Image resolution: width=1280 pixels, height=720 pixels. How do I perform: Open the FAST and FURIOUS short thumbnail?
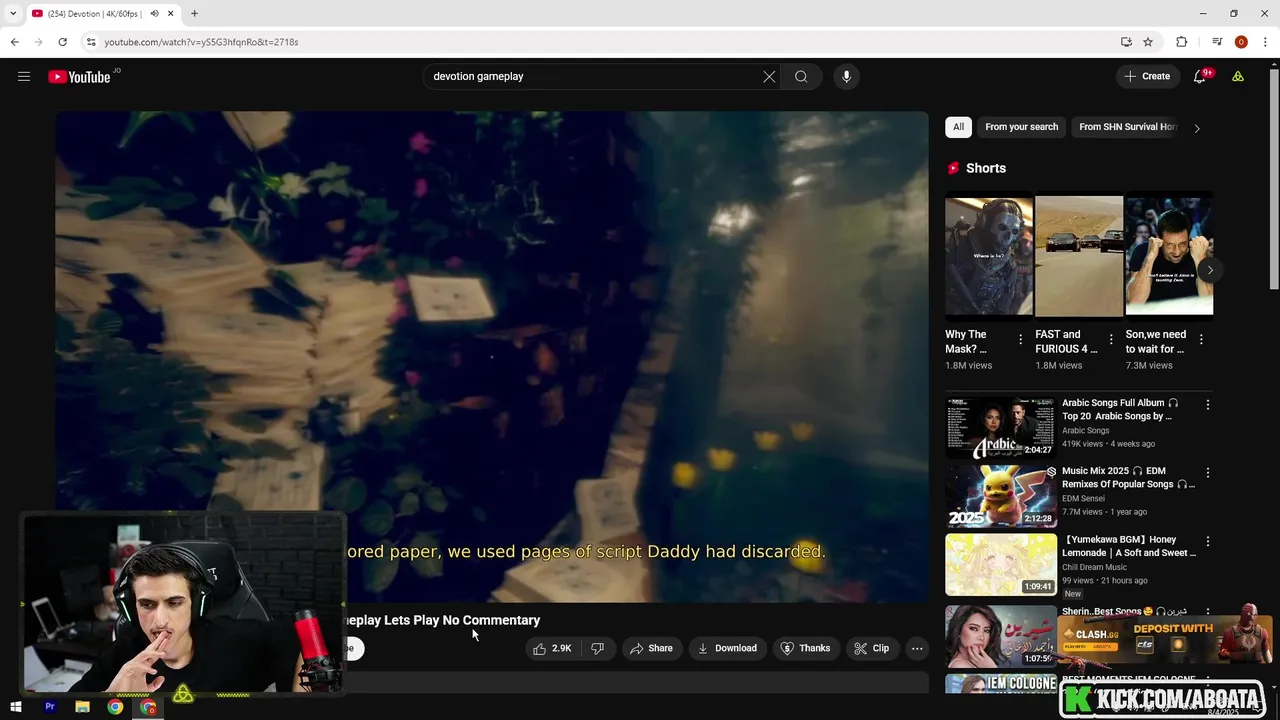pyautogui.click(x=1079, y=256)
